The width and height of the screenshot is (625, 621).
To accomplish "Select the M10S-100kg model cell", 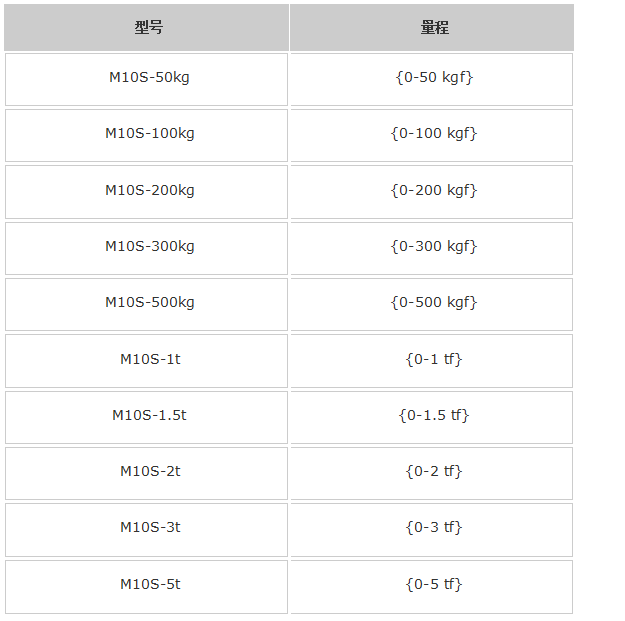I will point(148,134).
